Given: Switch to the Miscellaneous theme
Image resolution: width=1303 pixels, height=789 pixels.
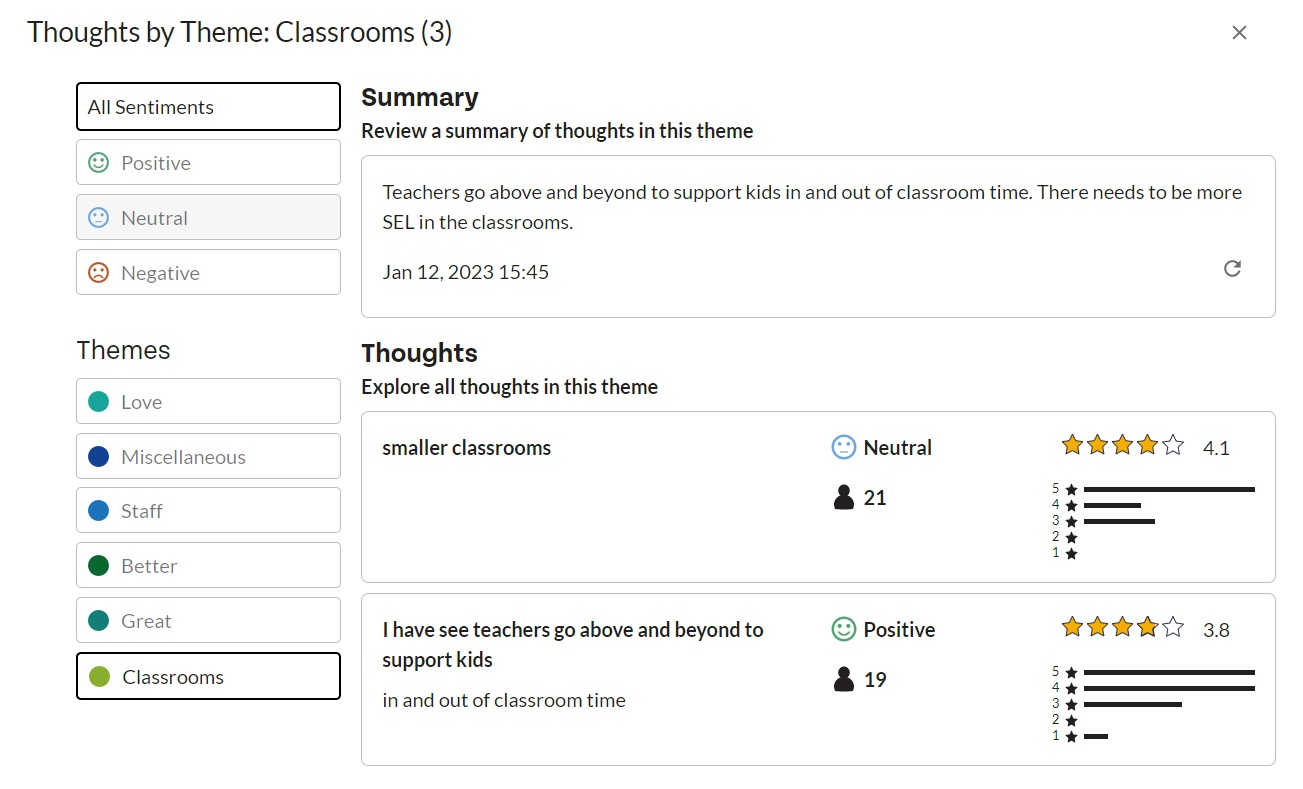Looking at the screenshot, I should pos(208,456).
